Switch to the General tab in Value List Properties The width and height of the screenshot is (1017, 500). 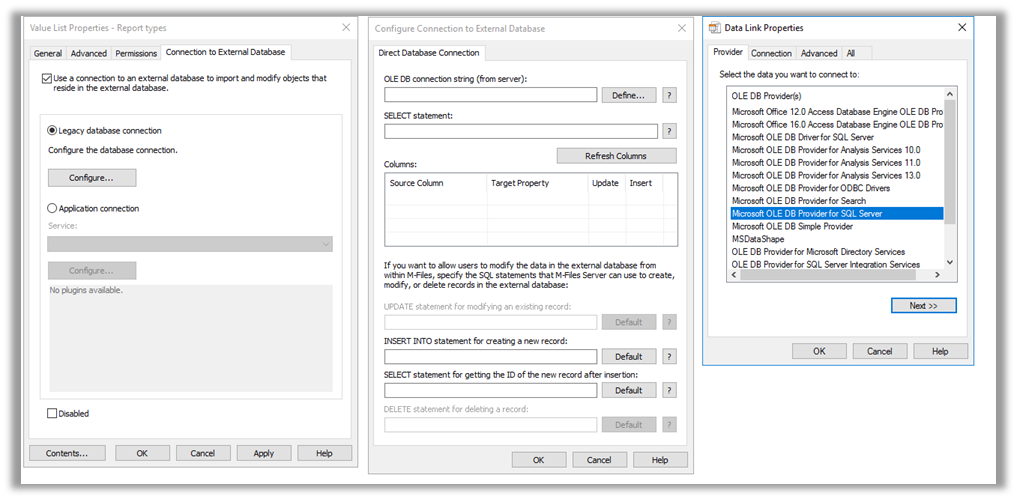coord(48,53)
